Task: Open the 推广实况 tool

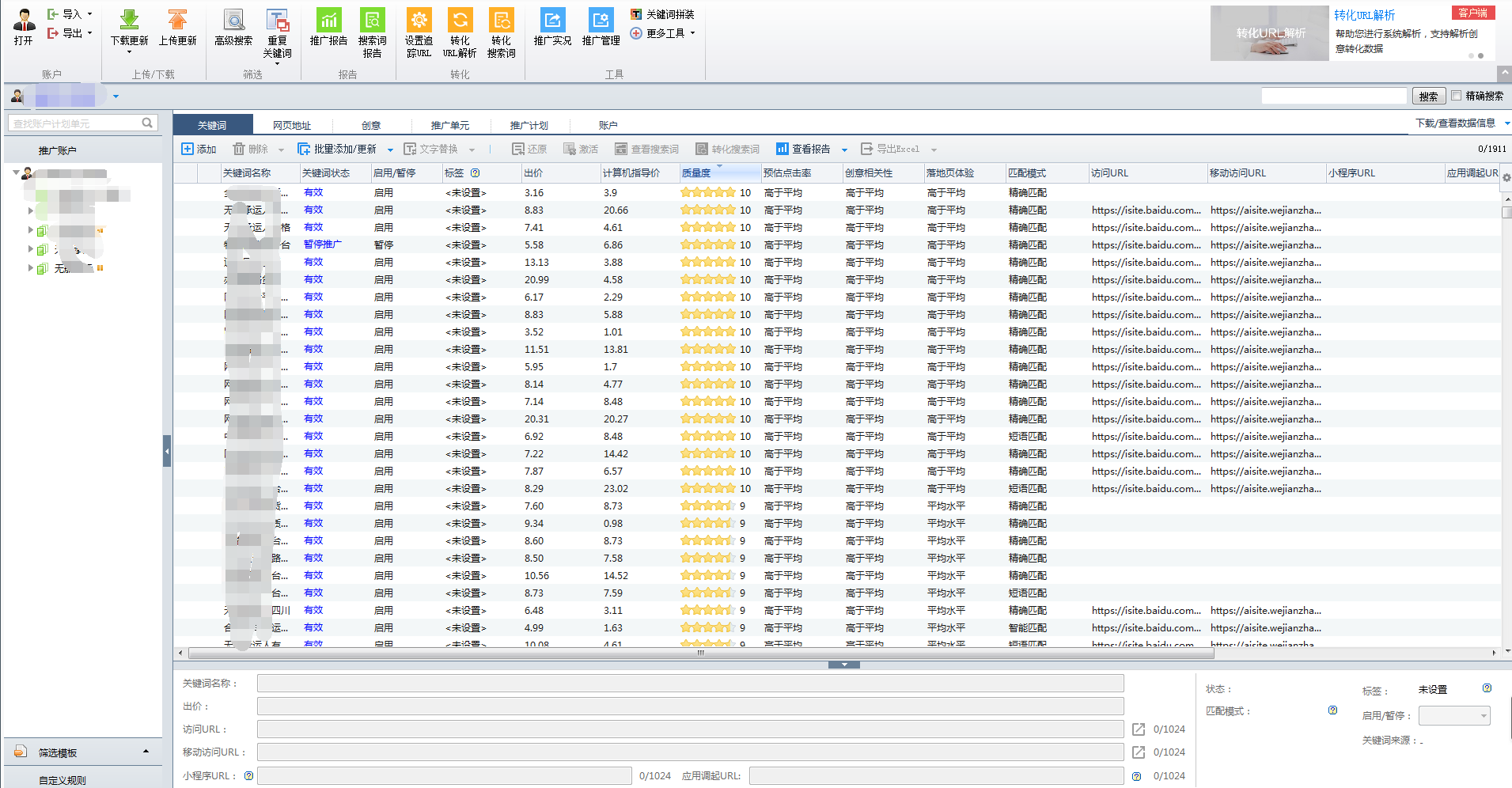Action: coord(552,21)
